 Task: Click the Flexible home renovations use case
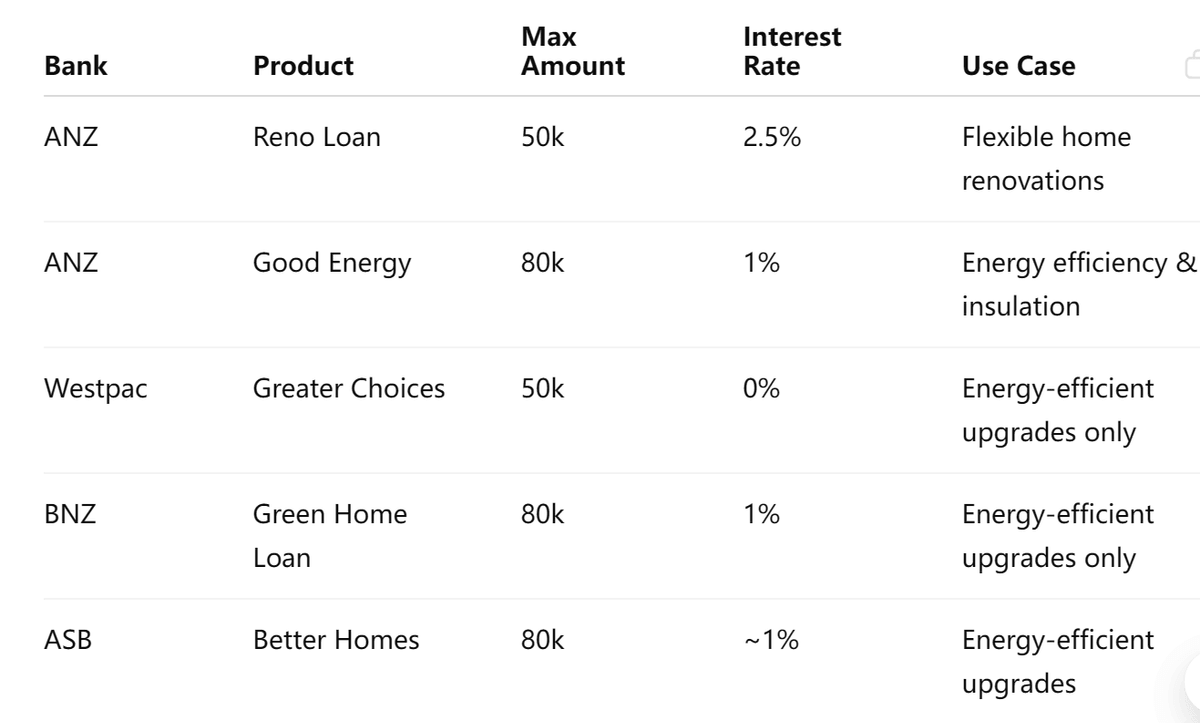pyautogui.click(x=1045, y=158)
